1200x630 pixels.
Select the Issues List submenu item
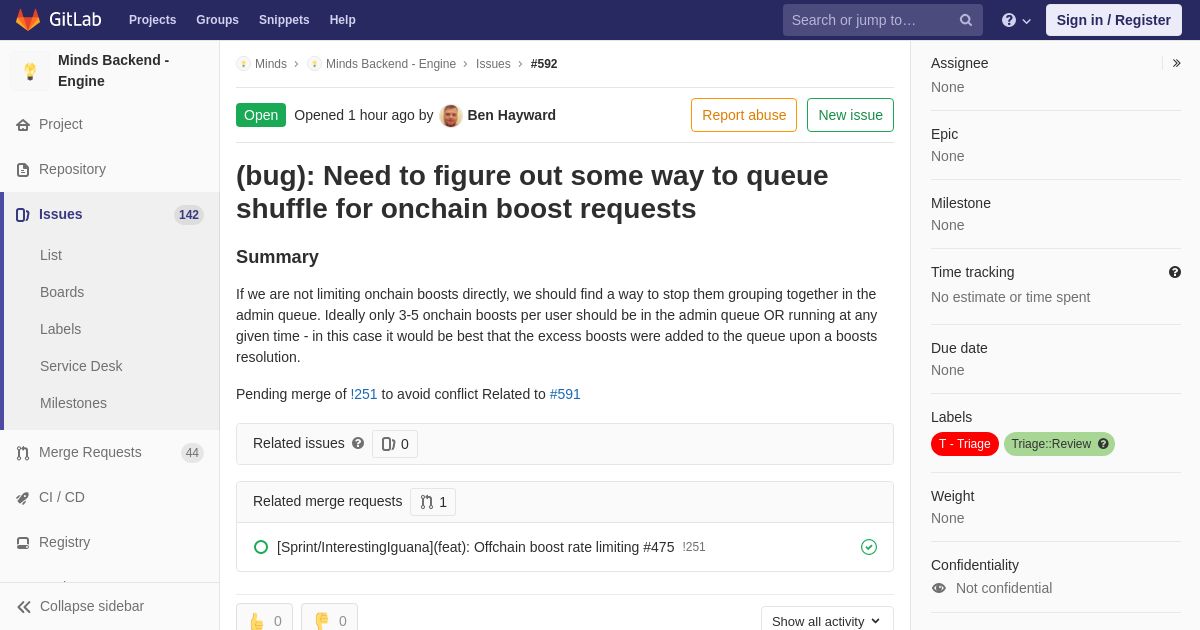click(51, 255)
